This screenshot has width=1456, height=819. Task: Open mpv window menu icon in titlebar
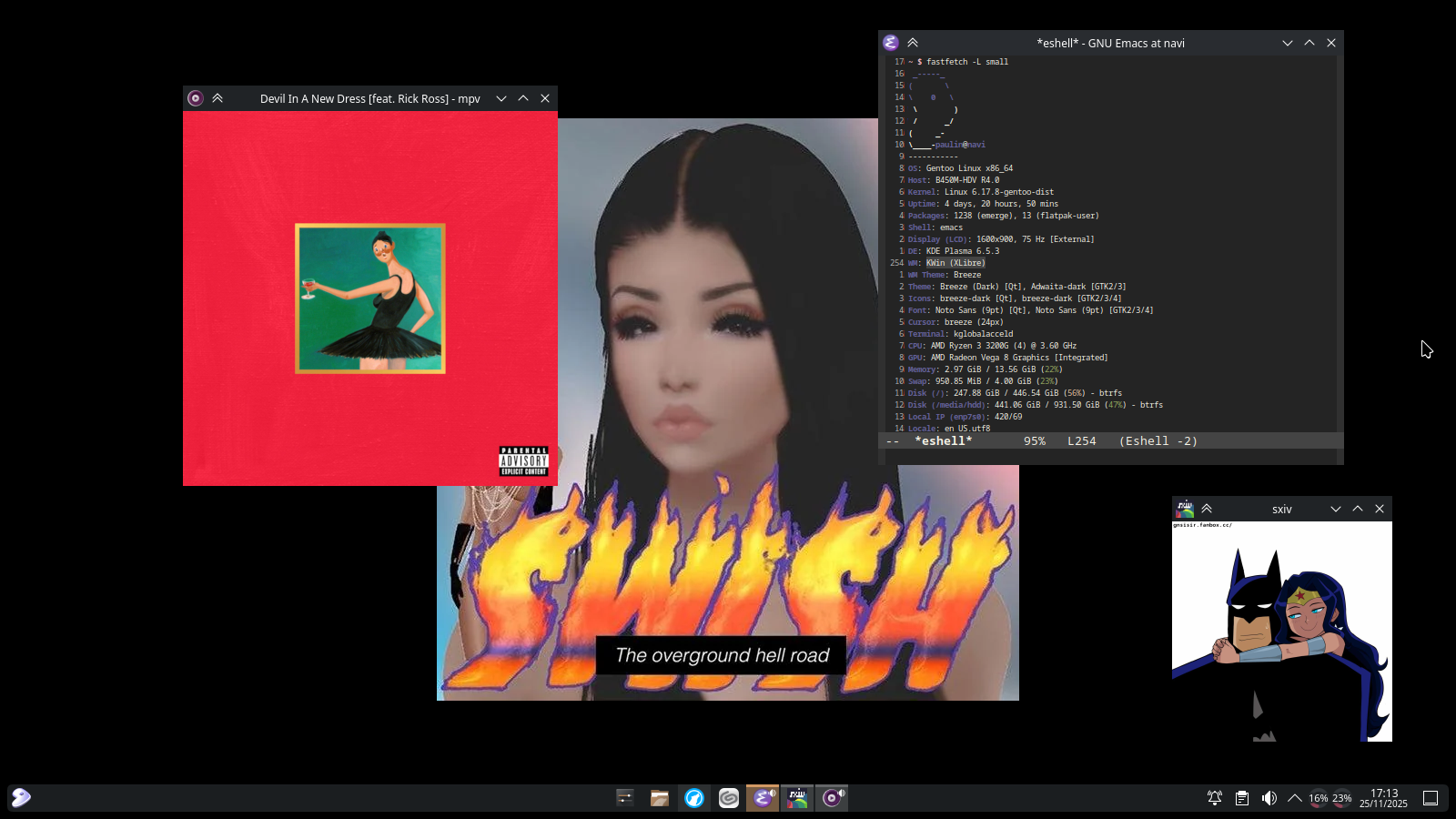[x=196, y=98]
